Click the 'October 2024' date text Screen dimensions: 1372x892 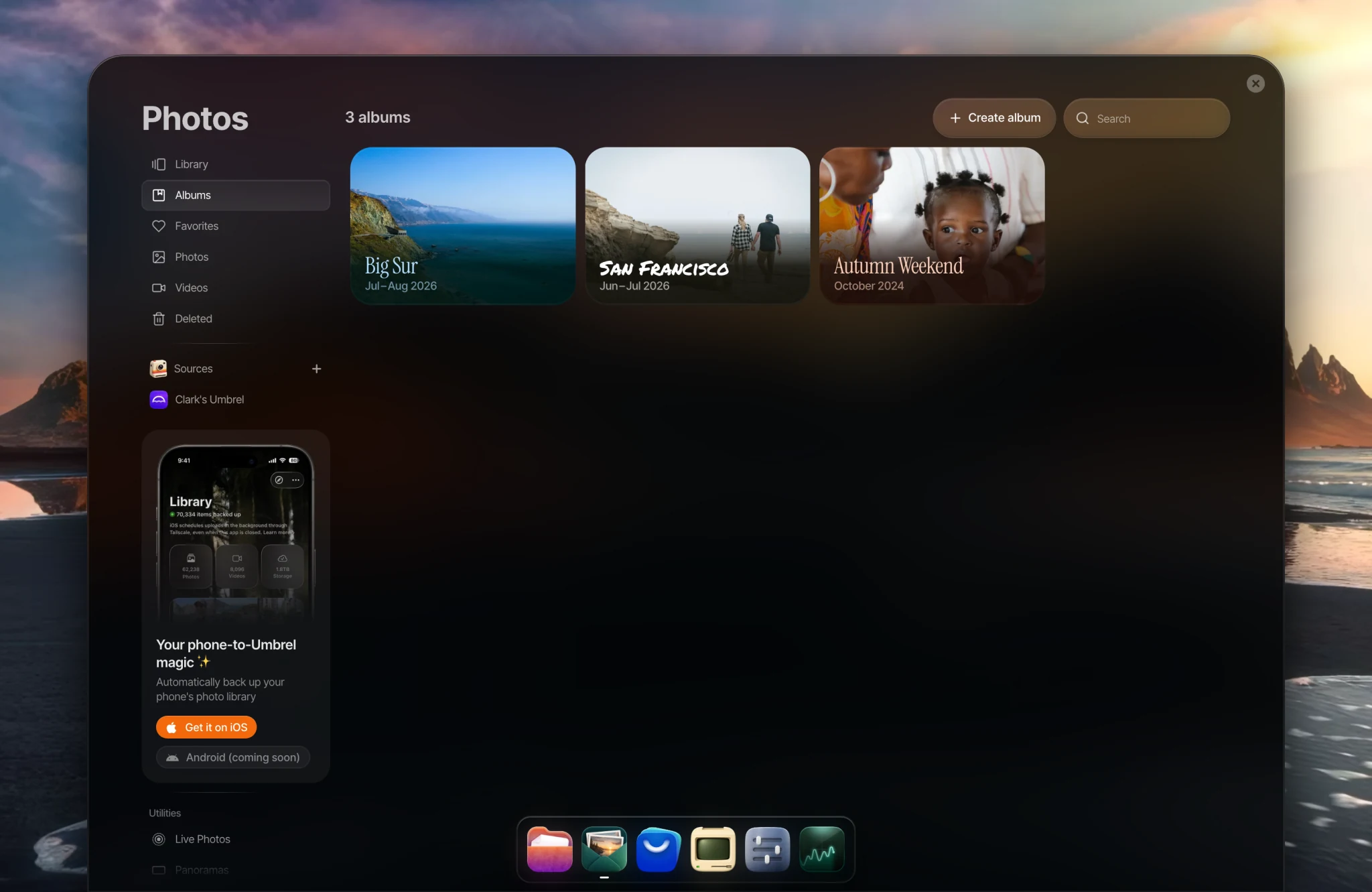869,285
